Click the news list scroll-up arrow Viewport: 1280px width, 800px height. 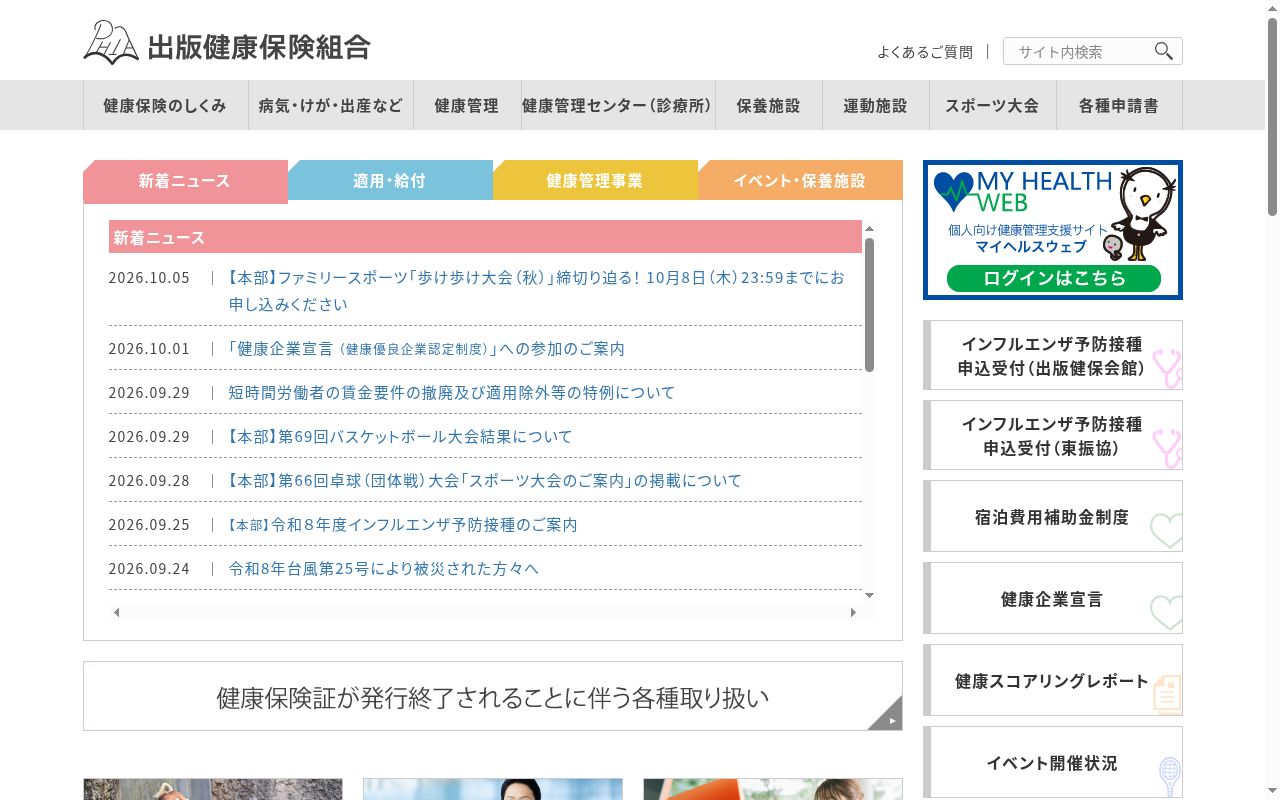(869, 229)
